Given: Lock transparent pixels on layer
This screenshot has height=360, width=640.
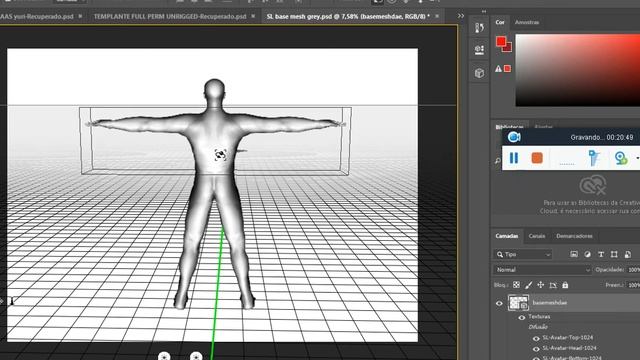Looking at the screenshot, I should (x=516, y=285).
